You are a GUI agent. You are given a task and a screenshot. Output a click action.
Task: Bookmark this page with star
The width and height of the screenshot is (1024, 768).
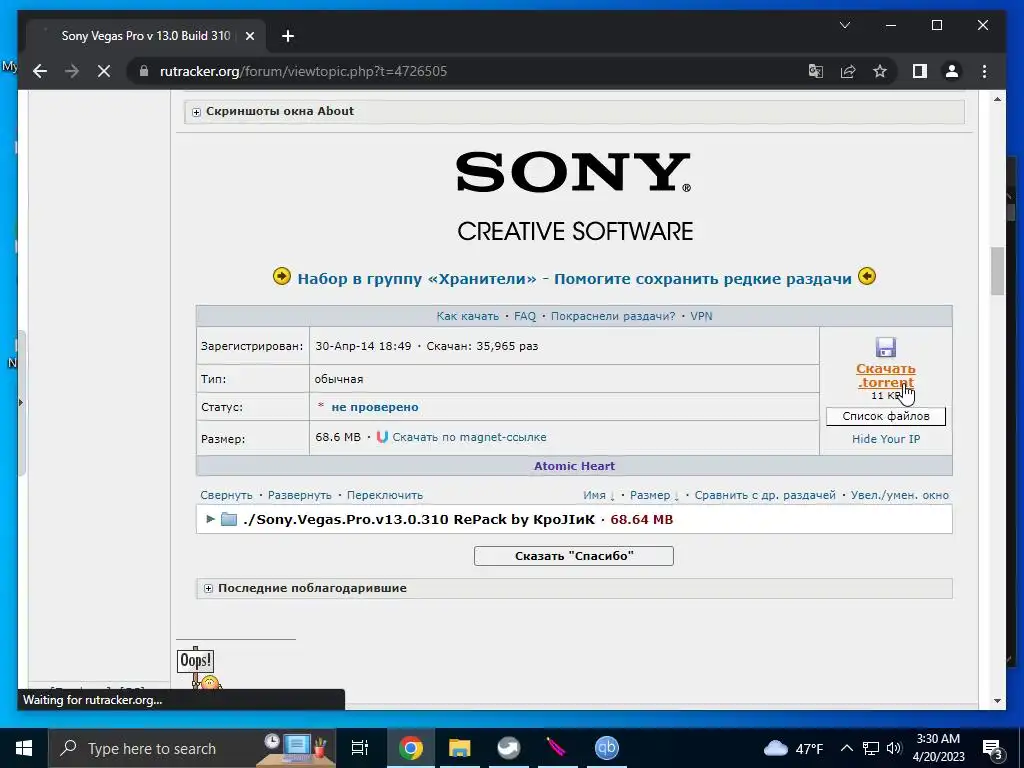880,71
